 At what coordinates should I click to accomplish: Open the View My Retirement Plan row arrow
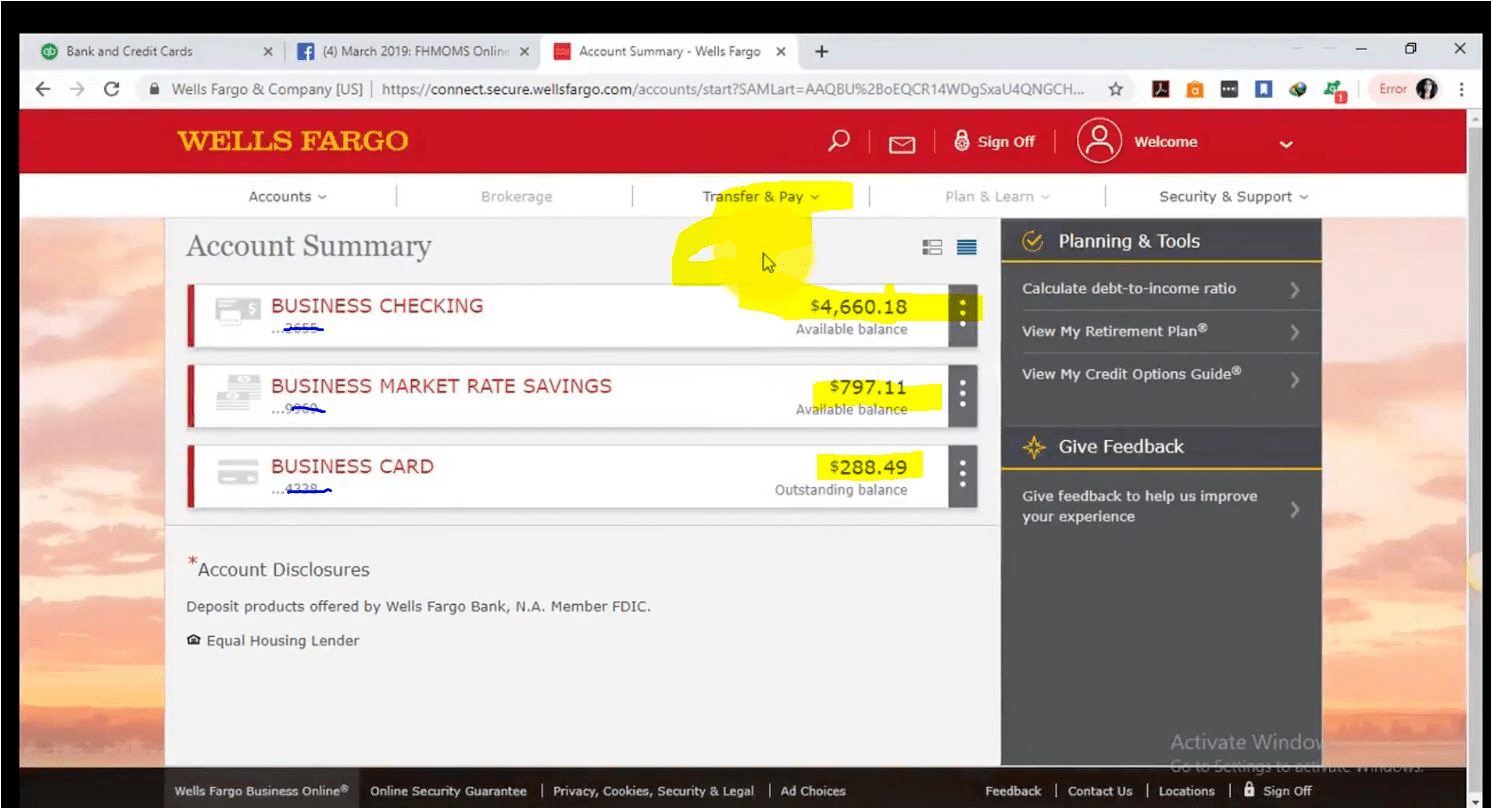point(1294,332)
